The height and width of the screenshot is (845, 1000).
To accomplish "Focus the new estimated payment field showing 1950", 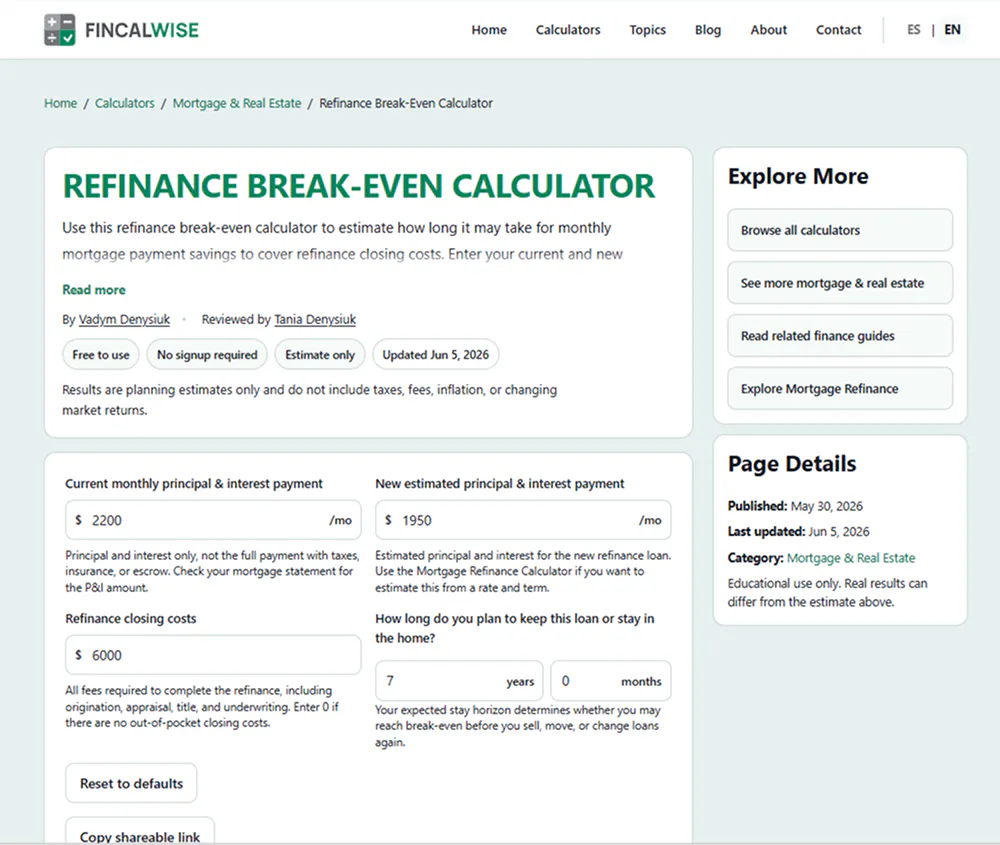I will pyautogui.click(x=523, y=520).
